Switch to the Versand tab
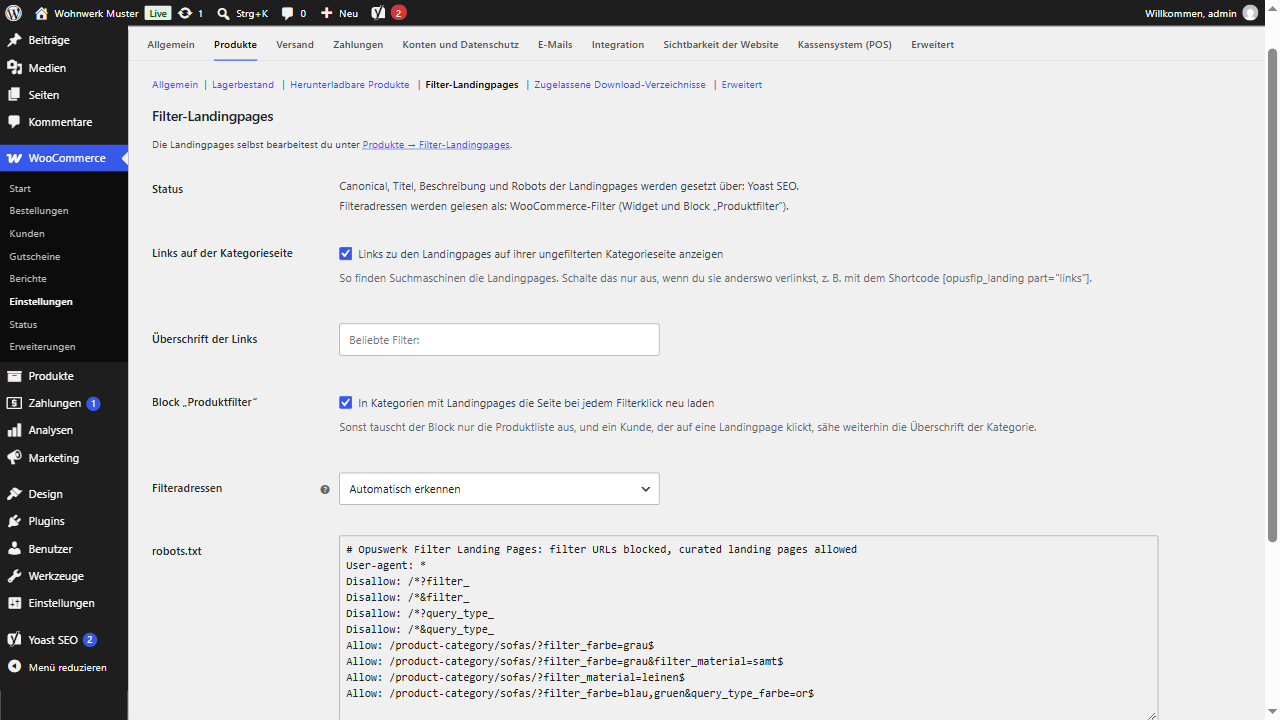The width and height of the screenshot is (1280, 720). tap(295, 45)
